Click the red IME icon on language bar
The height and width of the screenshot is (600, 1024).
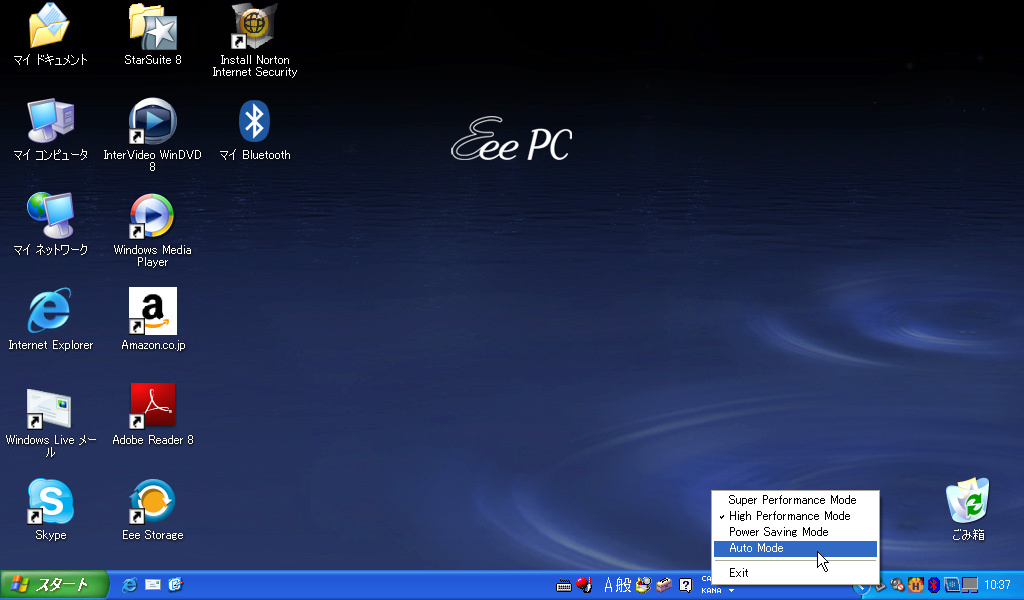click(x=584, y=585)
